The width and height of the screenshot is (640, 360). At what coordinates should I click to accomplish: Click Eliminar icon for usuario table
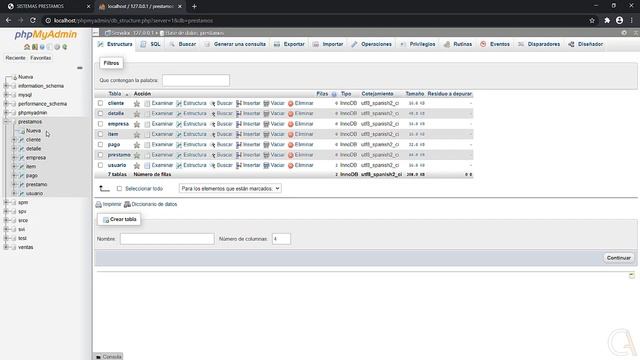pos(291,165)
